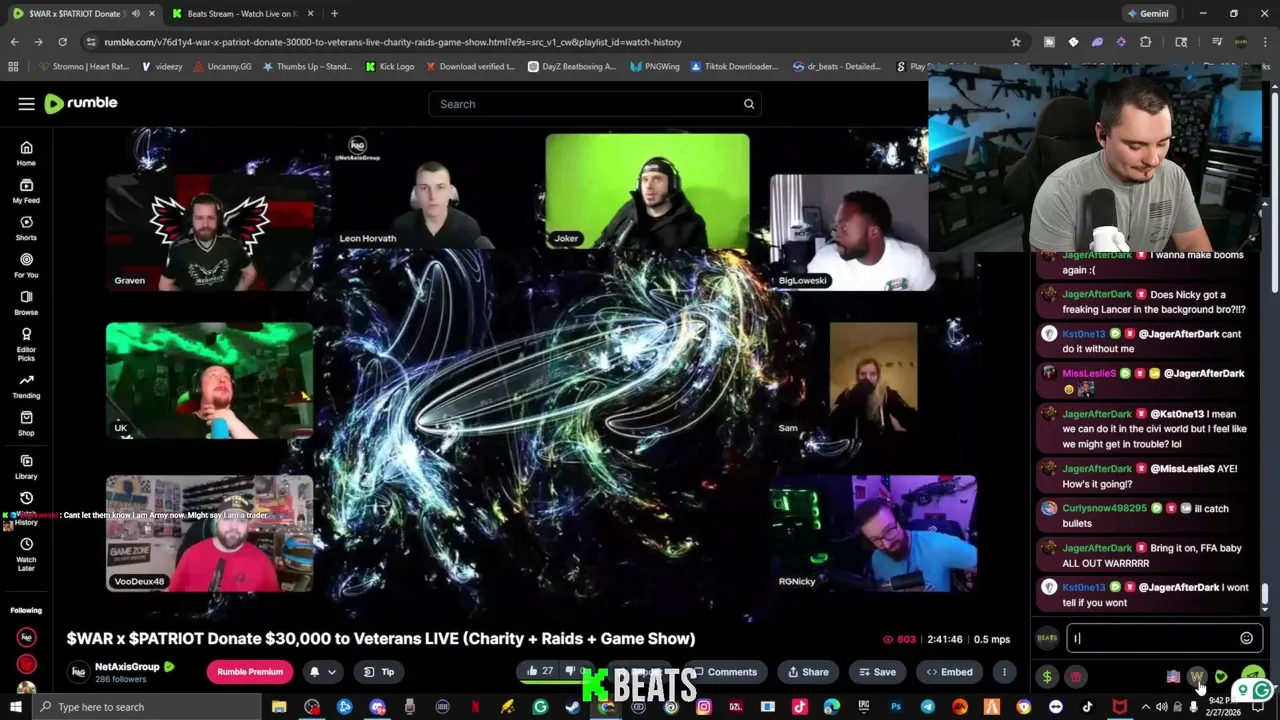Click the search magnifier icon
1280x720 pixels.
pos(748,104)
